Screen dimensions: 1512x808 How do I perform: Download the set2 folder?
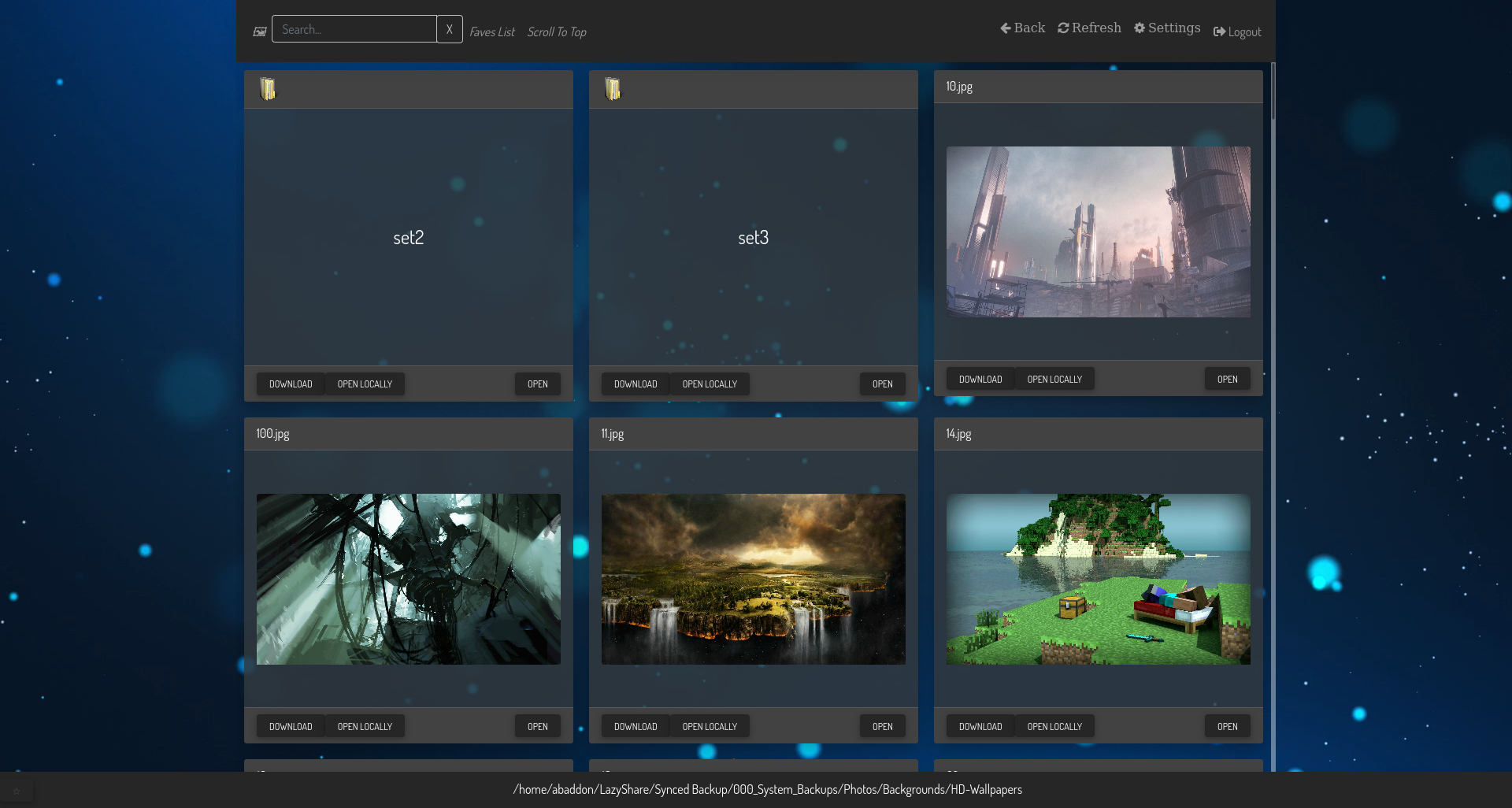tap(291, 384)
